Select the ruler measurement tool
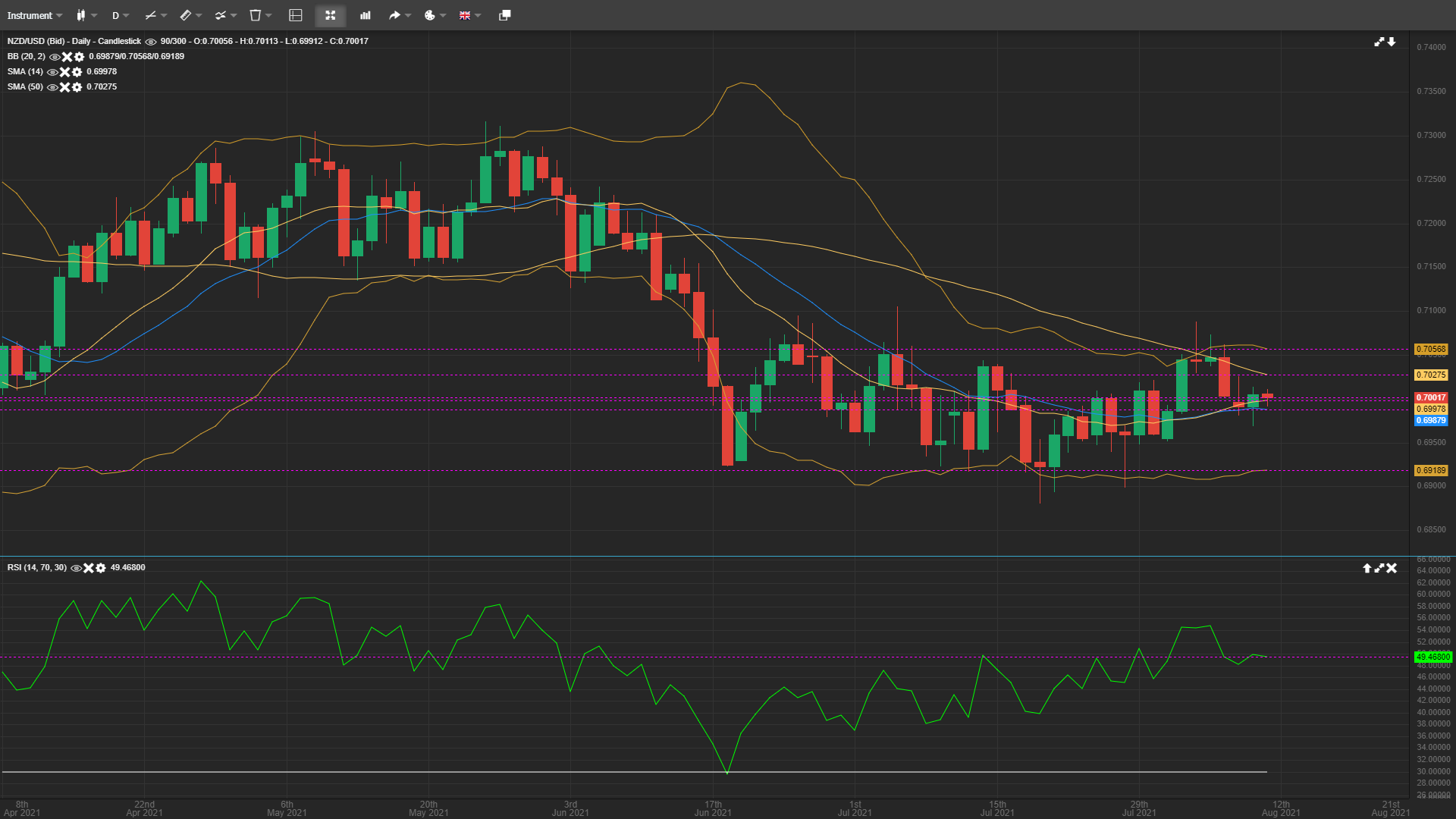Viewport: 1456px width, 819px height. pos(185,15)
